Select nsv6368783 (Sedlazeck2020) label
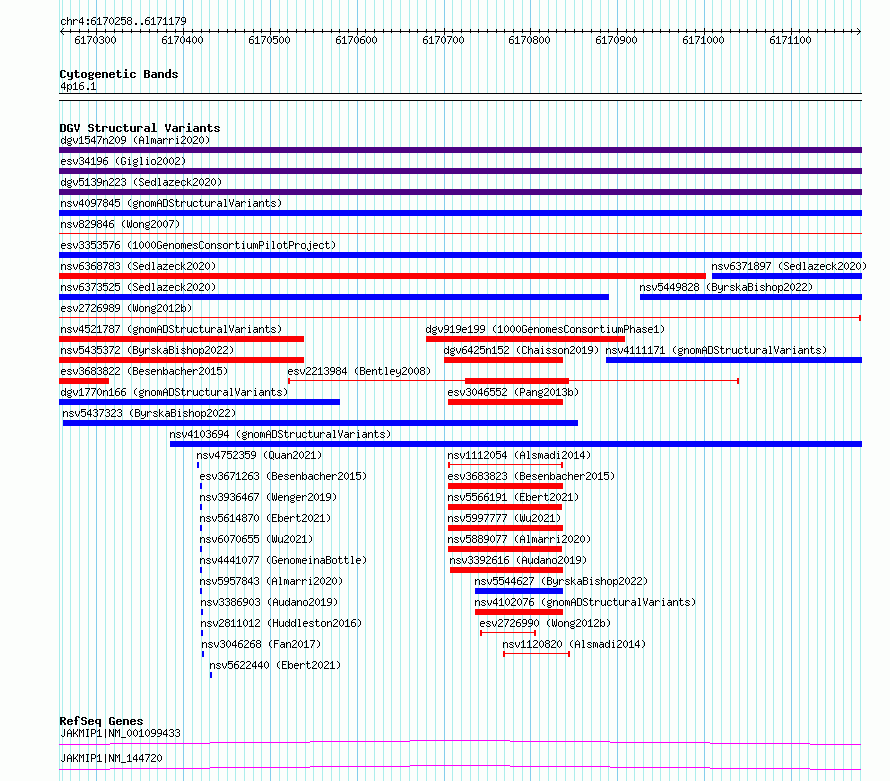Viewport: 890px width, 781px height. coord(138,266)
